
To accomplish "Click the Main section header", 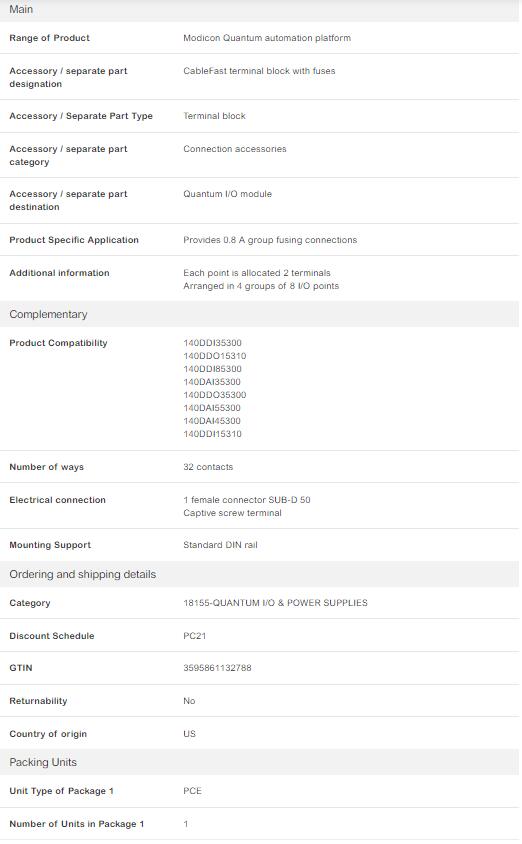I will pyautogui.click(x=259, y=10).
